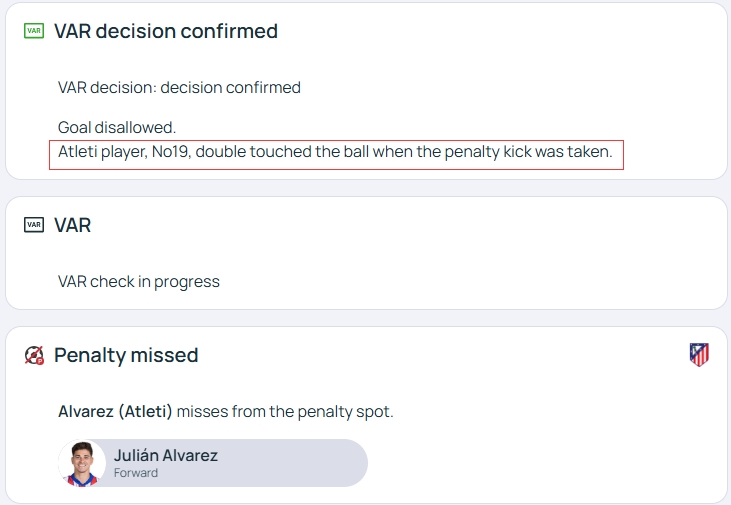Click the green VAR confirmed icon

tap(34, 31)
